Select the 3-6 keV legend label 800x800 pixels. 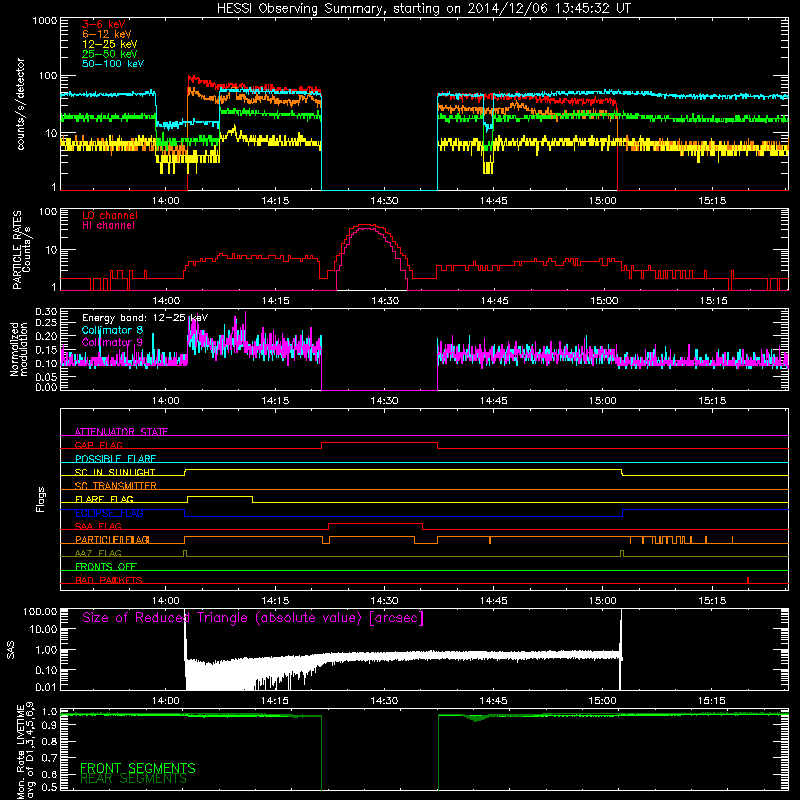pyautogui.click(x=104, y=24)
